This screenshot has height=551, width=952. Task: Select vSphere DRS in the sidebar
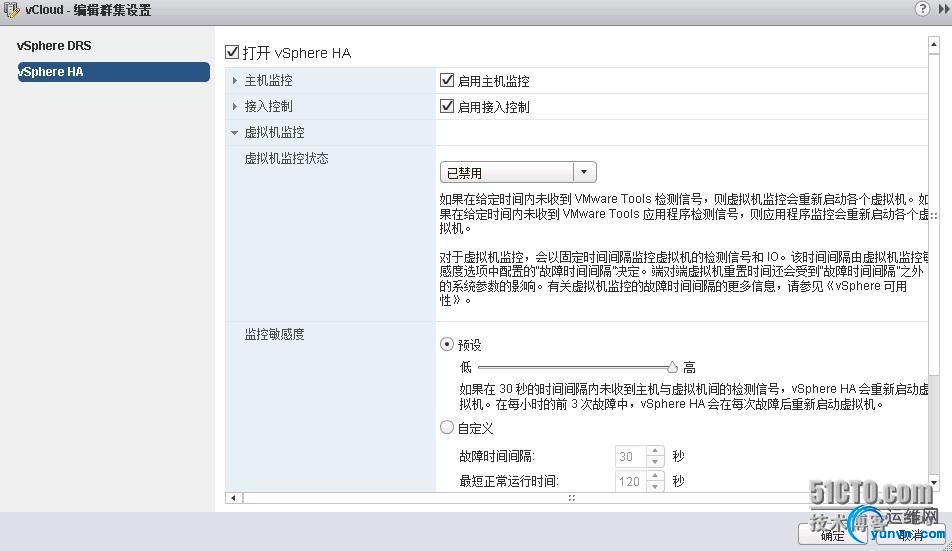point(54,46)
